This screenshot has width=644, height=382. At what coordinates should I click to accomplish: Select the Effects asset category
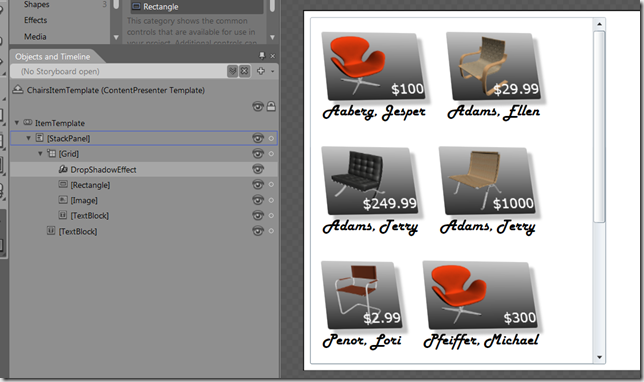[35, 20]
